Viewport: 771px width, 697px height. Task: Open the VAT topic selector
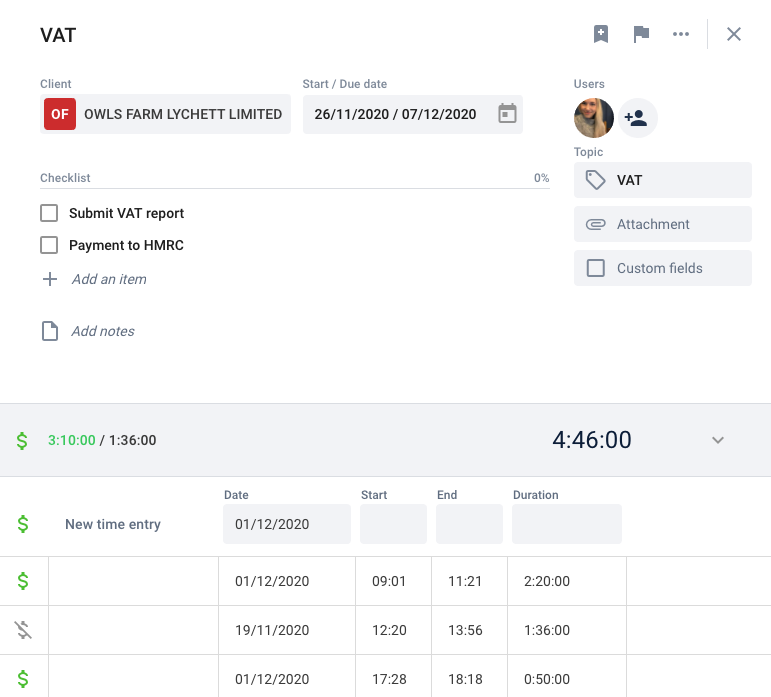[663, 180]
